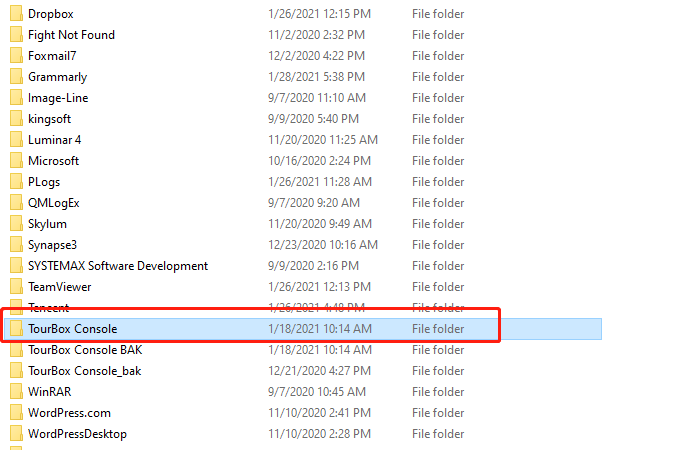The width and height of the screenshot is (689, 450).
Task: Click date 9/7/2020 9:20 AM
Action: click(x=314, y=203)
